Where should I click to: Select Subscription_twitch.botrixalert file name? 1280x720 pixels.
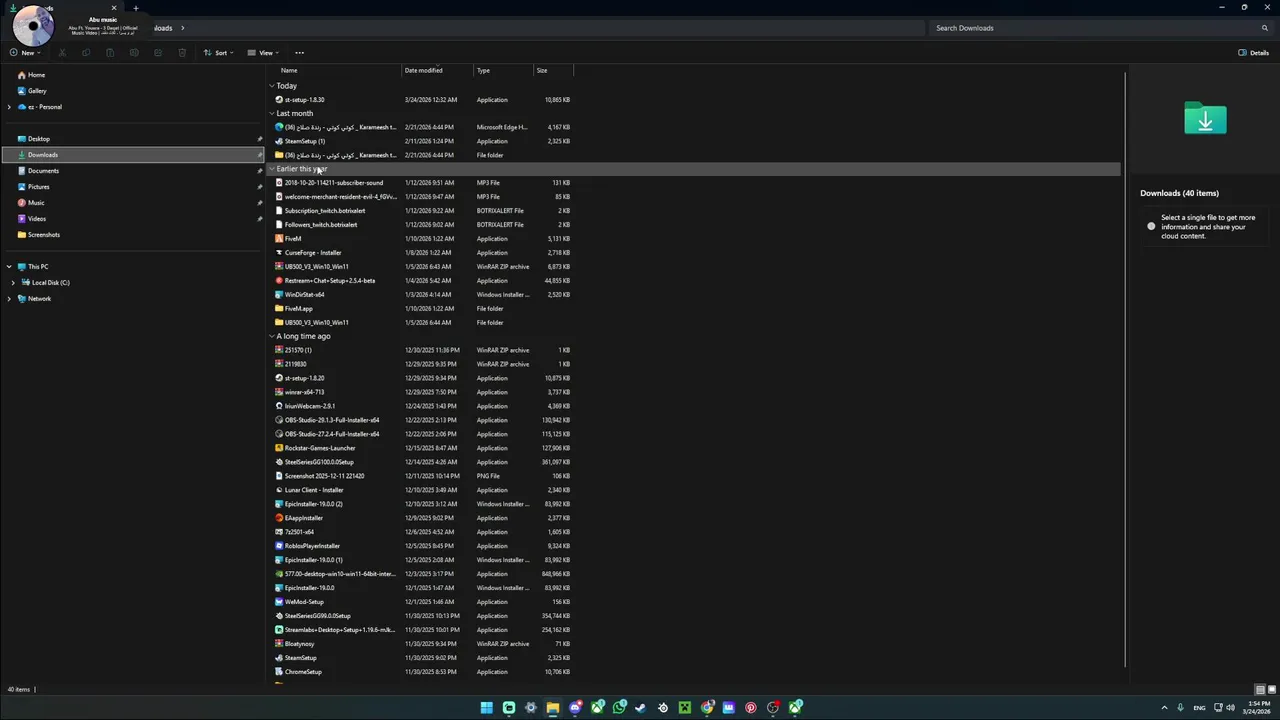[x=325, y=211]
